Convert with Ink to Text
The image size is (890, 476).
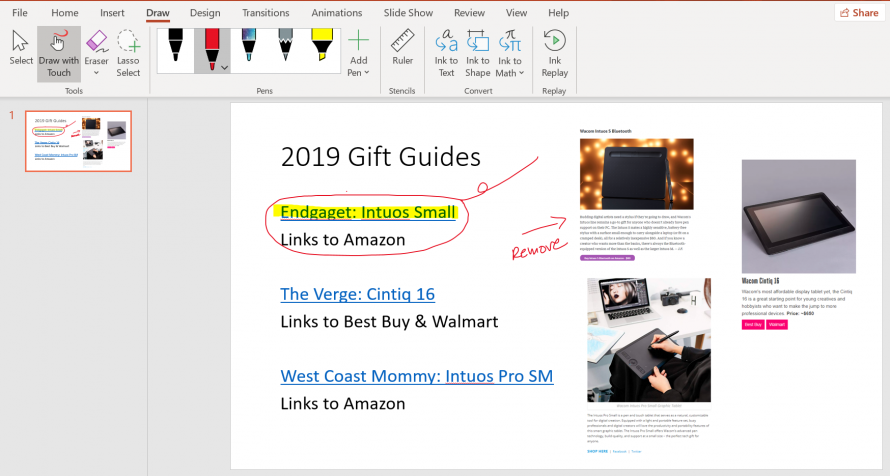pos(446,53)
